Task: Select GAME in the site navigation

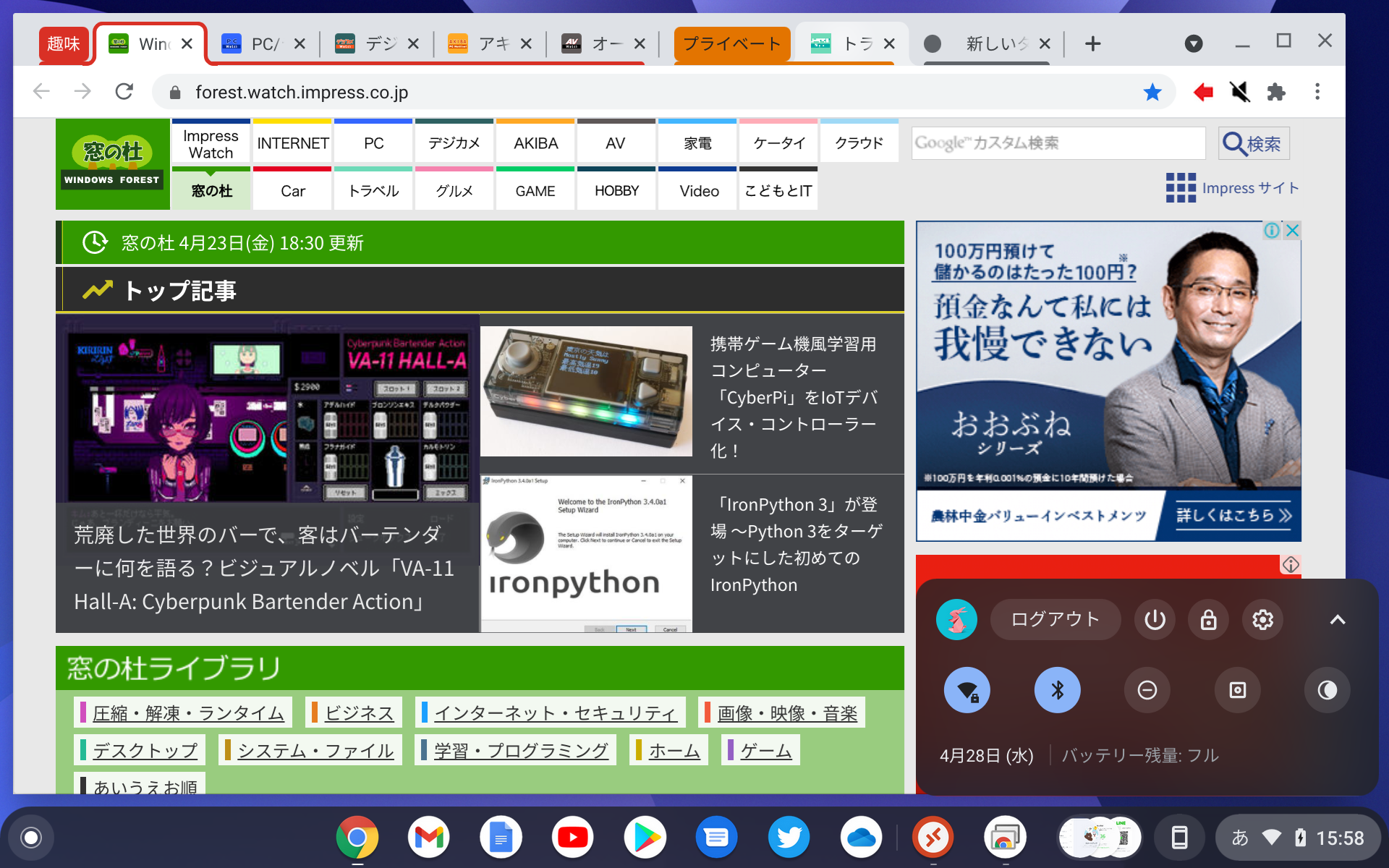Action: point(535,190)
